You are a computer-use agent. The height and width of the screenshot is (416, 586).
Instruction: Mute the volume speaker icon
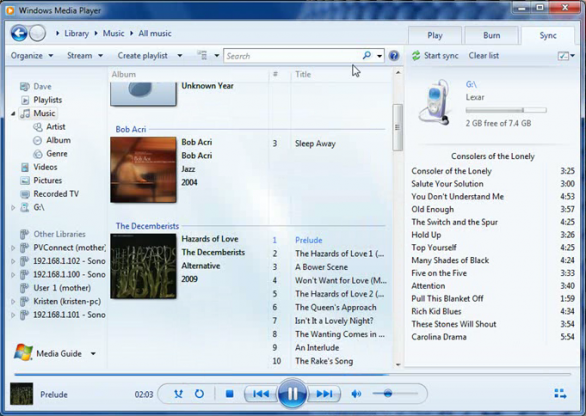(x=356, y=394)
